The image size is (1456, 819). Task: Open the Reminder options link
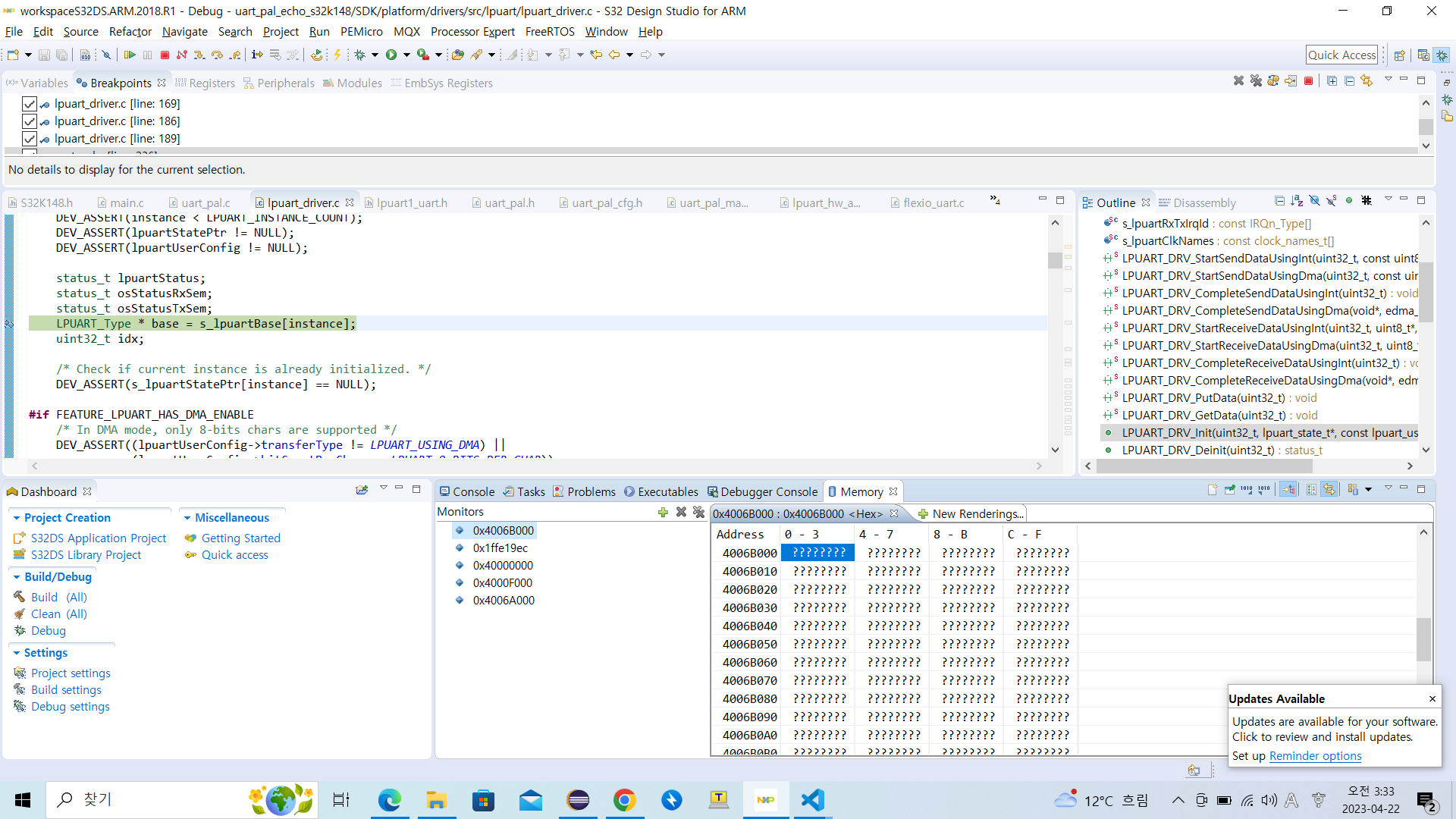pos(1315,755)
